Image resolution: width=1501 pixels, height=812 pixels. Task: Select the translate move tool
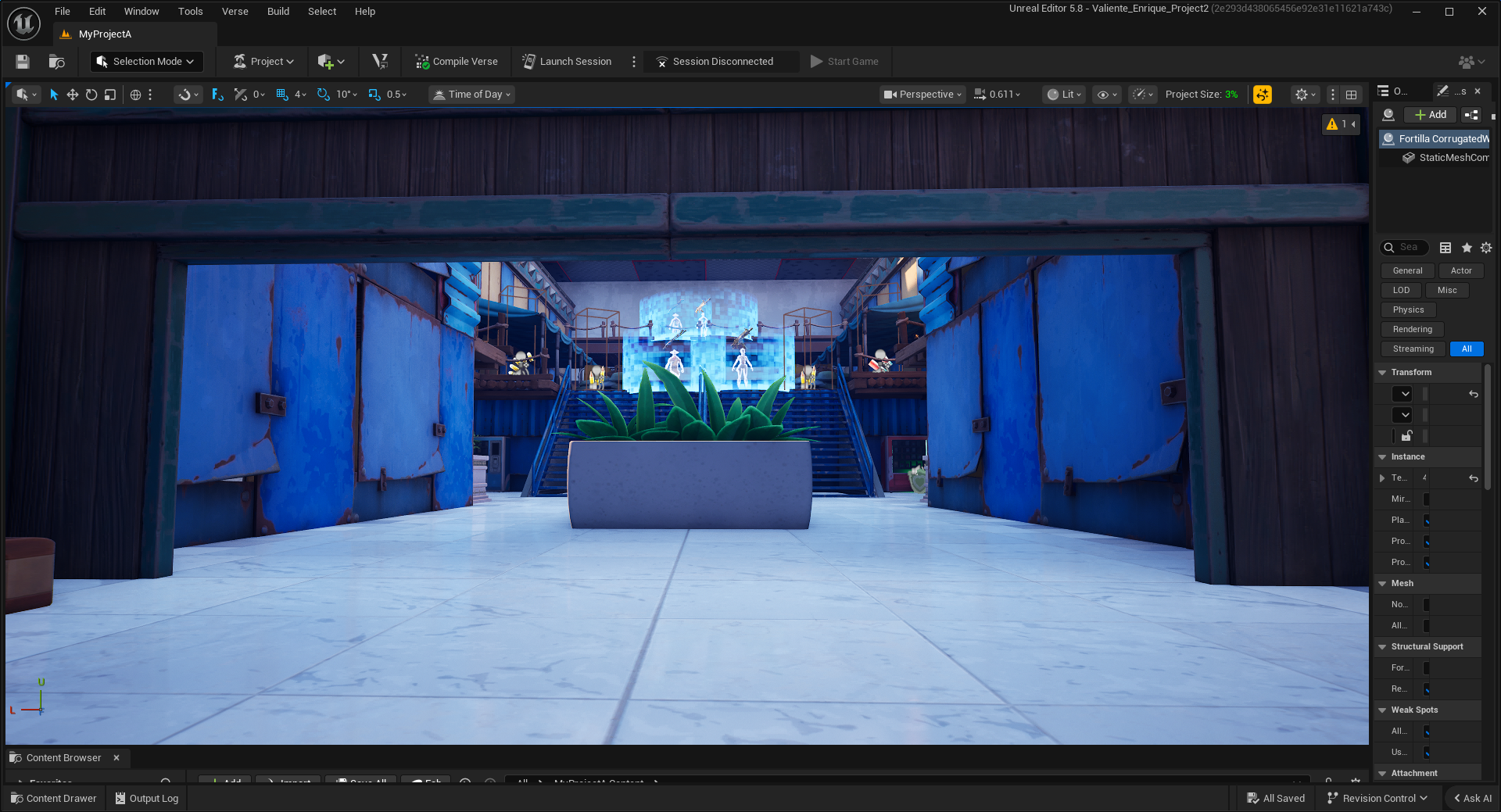pos(72,95)
